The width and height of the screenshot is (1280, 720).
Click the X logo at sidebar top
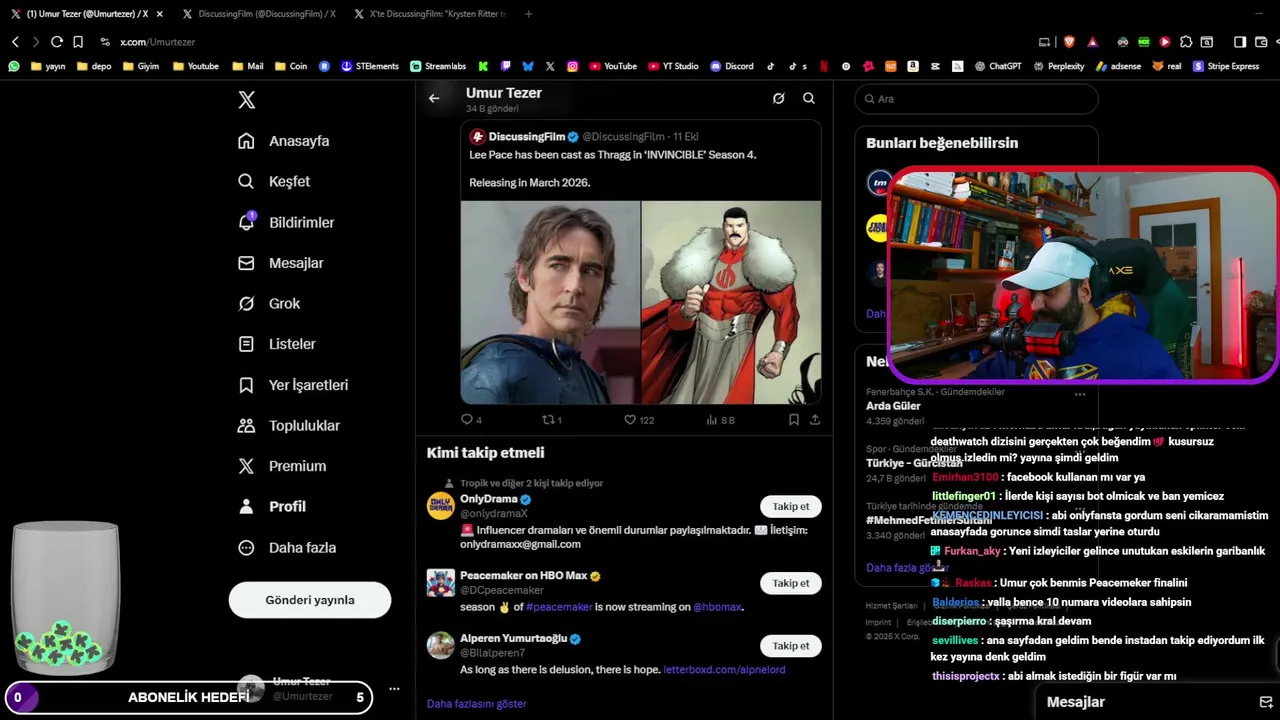click(x=246, y=100)
